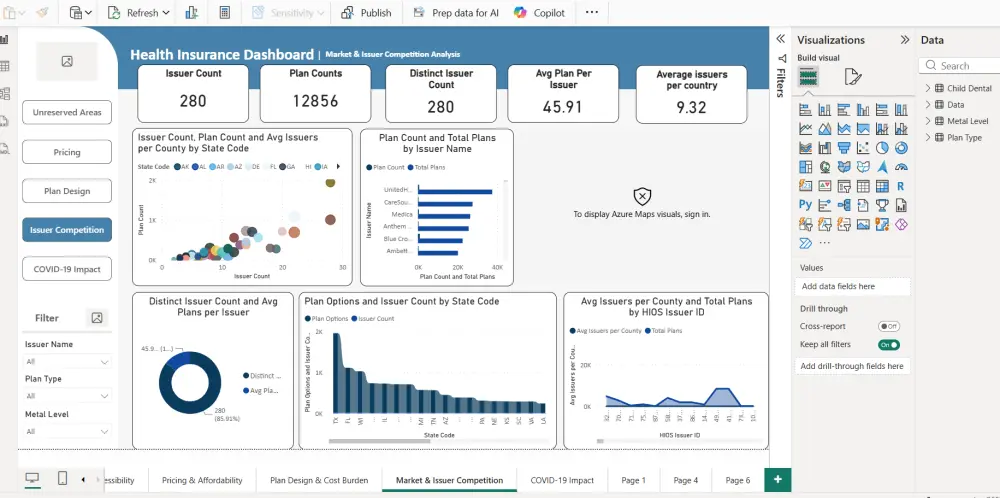Turn off Keep all filters toggle
The width and height of the screenshot is (1000, 498).
click(x=889, y=344)
